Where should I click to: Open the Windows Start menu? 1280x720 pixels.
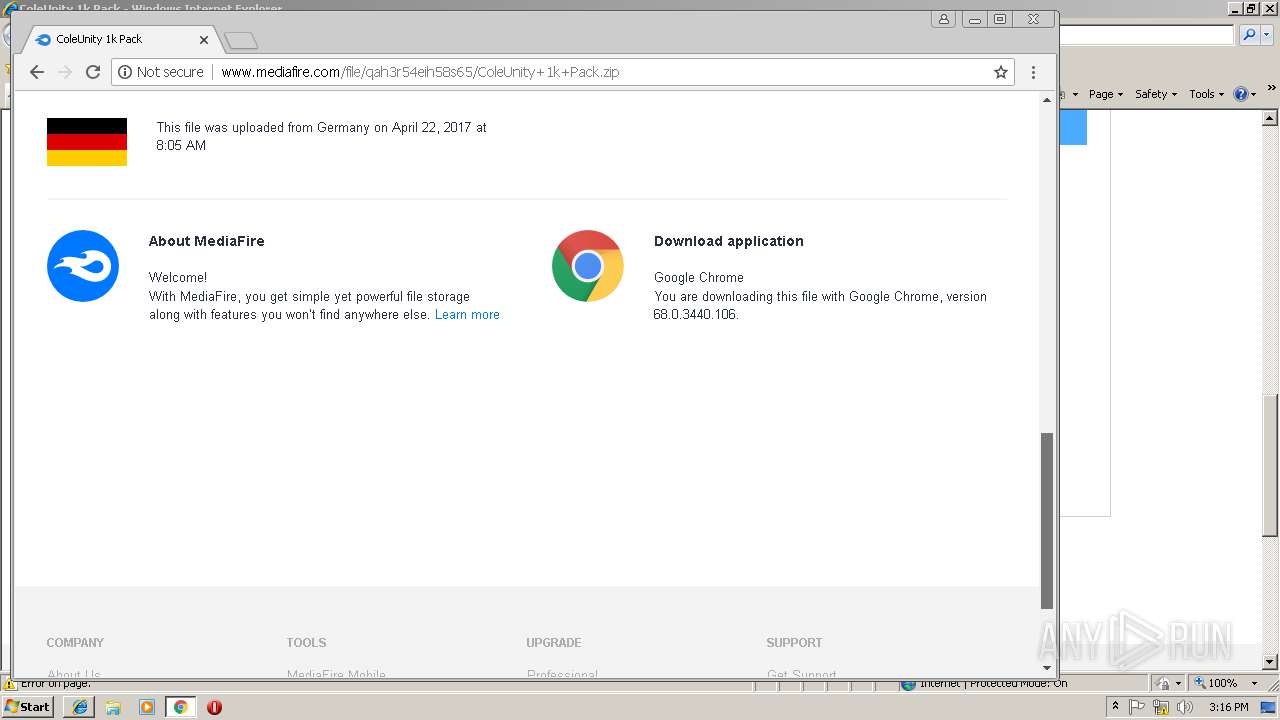point(27,706)
